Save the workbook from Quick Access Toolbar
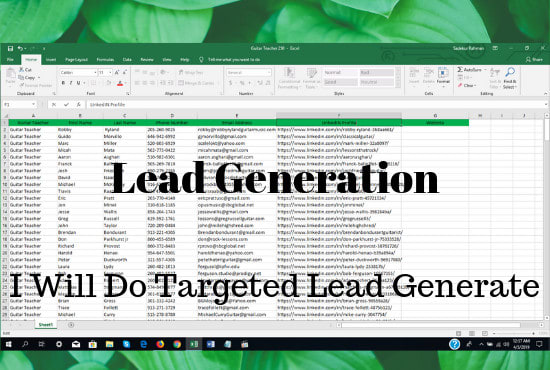 (11, 48)
